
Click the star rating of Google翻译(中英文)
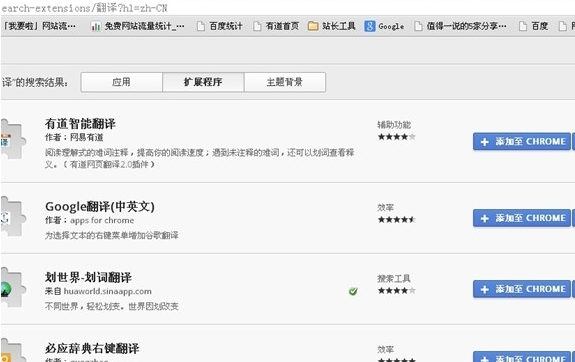[396, 220]
